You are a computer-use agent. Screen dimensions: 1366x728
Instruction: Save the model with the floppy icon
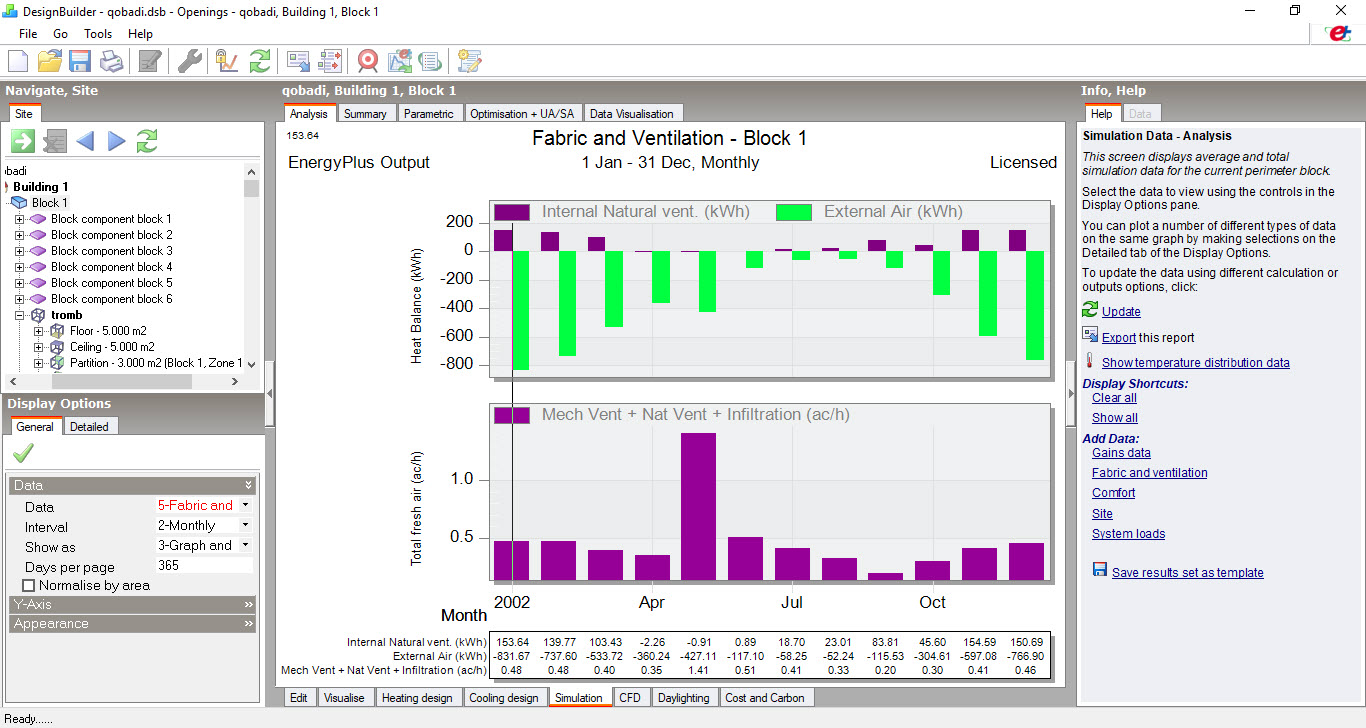coord(80,61)
